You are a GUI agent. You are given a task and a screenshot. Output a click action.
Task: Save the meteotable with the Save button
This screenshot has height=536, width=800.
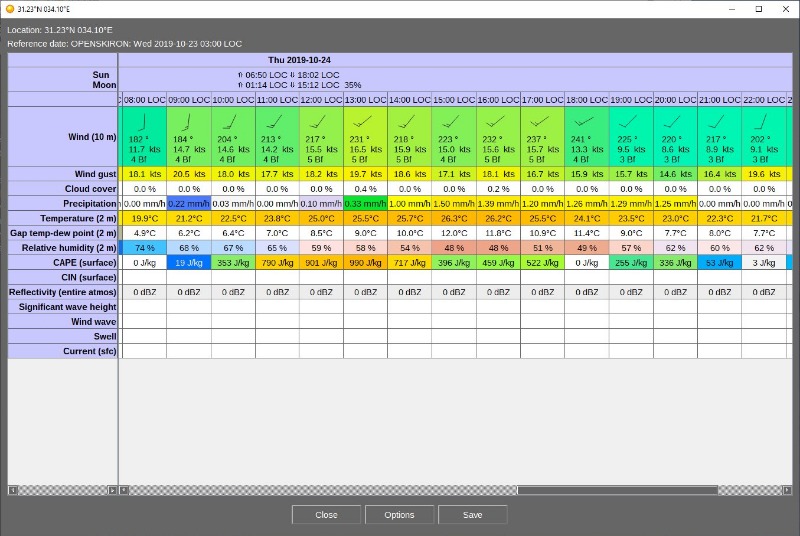[x=473, y=515]
